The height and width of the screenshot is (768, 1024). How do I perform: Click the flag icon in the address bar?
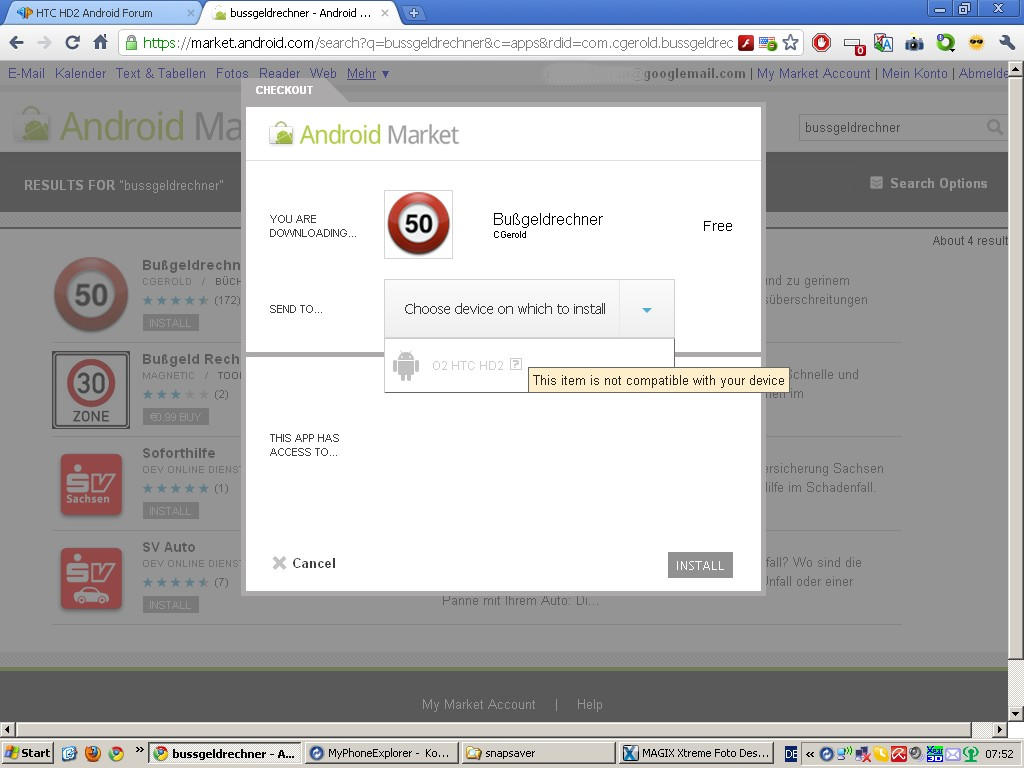tap(767, 44)
